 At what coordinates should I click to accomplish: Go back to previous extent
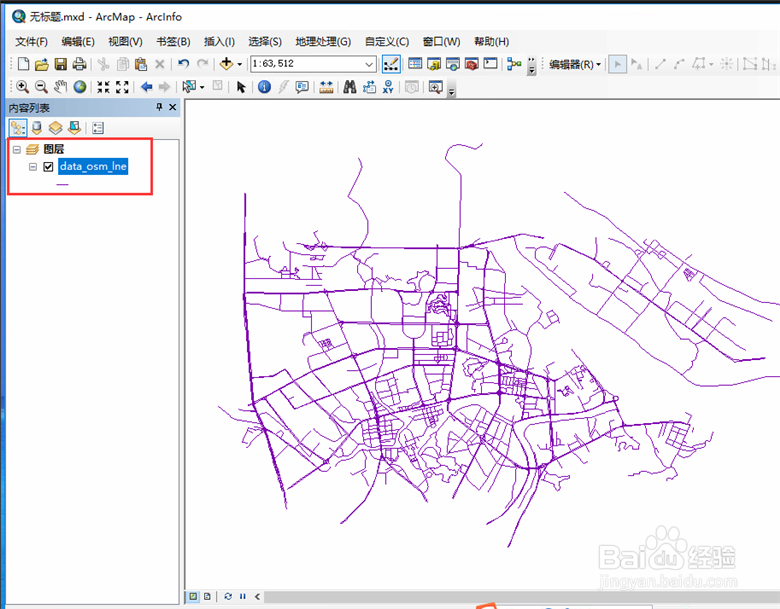pyautogui.click(x=146, y=87)
